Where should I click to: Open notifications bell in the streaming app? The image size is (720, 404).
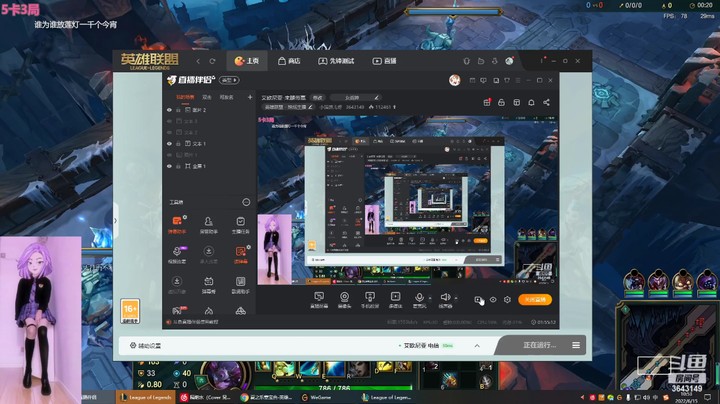click(531, 102)
